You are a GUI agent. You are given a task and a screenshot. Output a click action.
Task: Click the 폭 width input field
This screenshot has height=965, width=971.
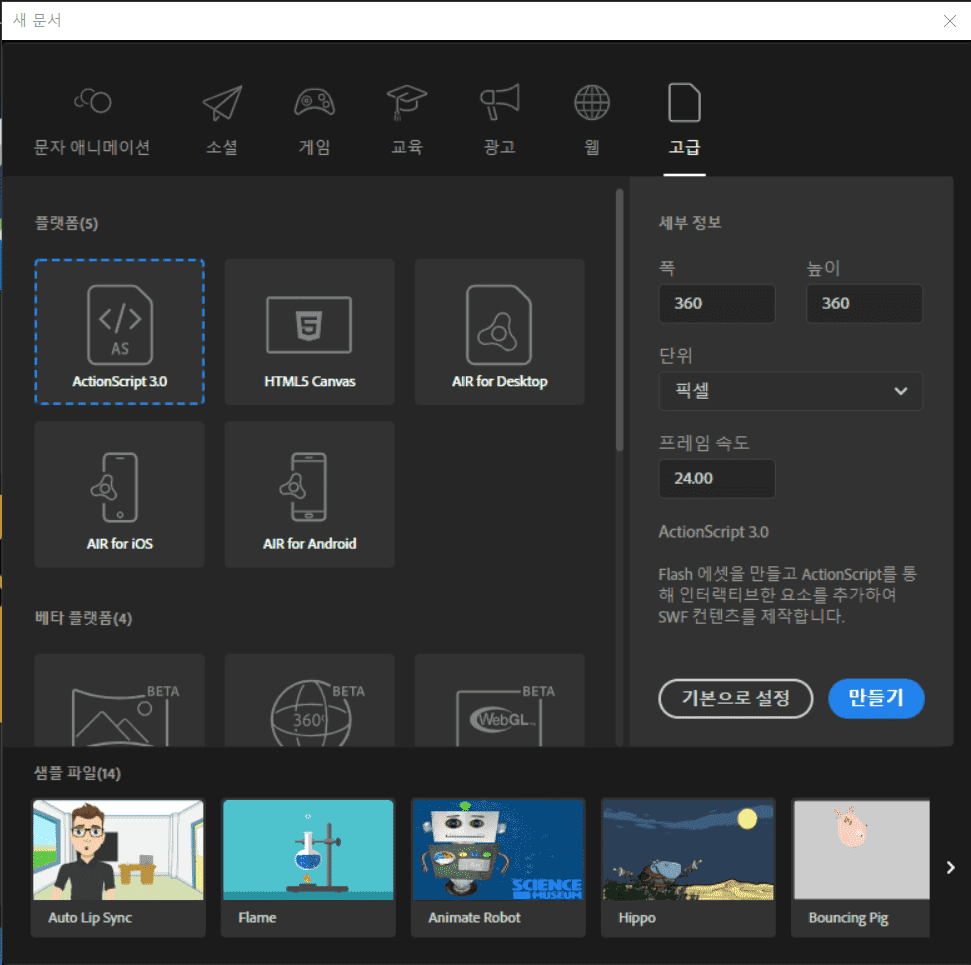pos(716,303)
